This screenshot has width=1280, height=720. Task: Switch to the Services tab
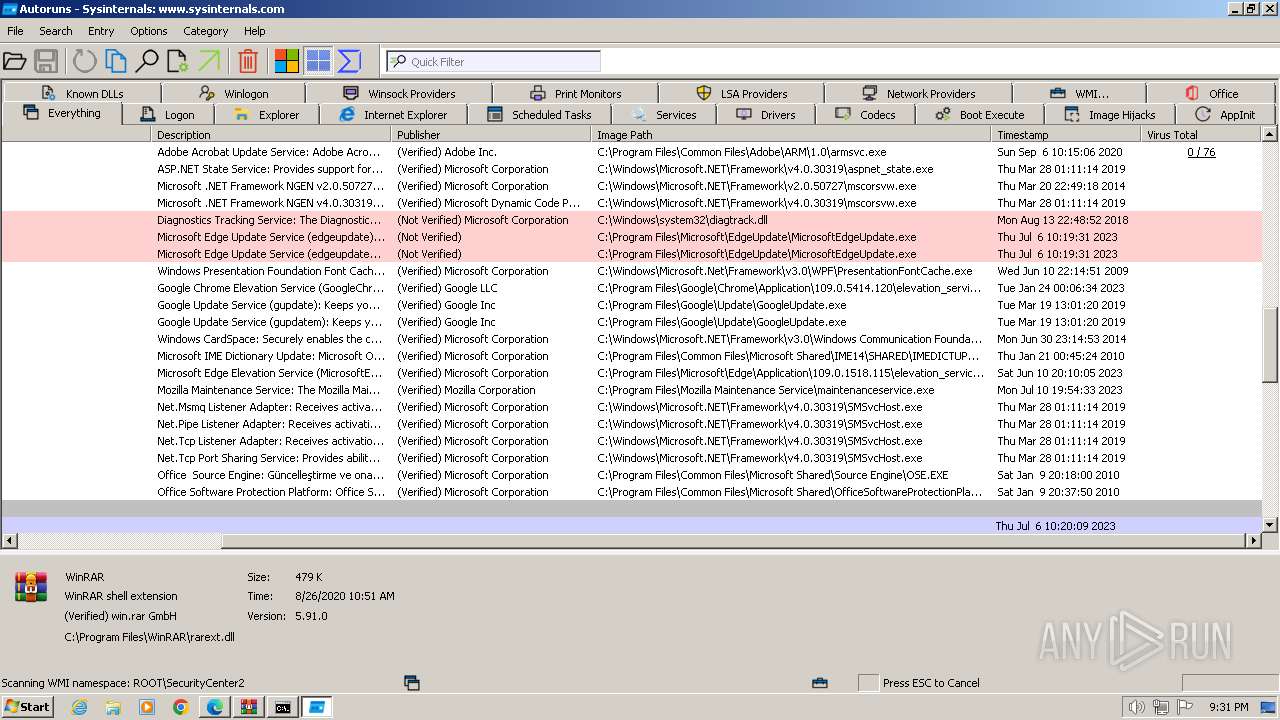(x=663, y=115)
